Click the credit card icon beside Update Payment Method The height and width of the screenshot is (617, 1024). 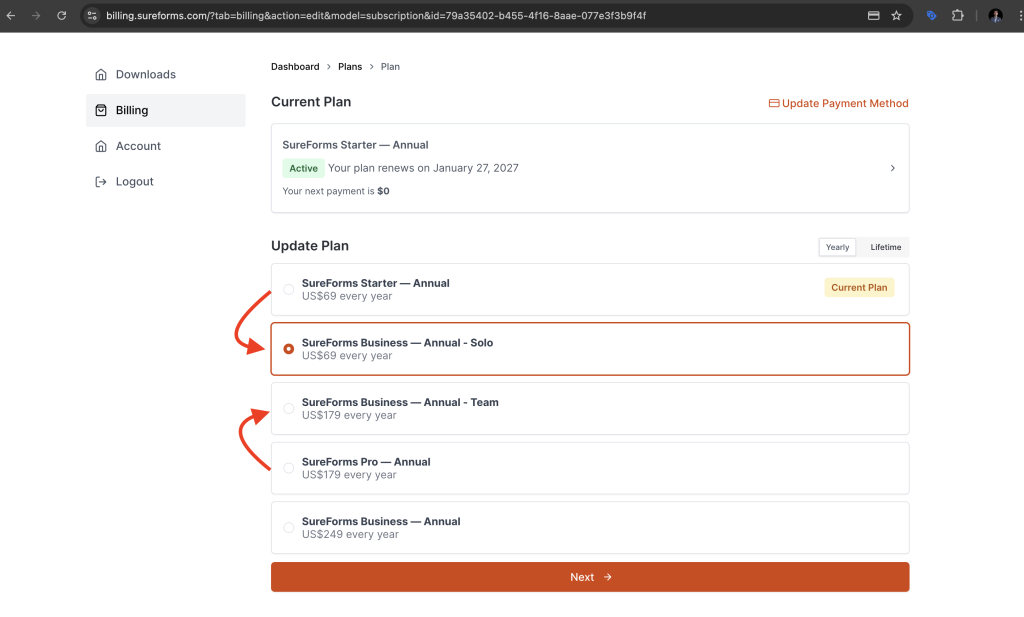click(x=774, y=104)
